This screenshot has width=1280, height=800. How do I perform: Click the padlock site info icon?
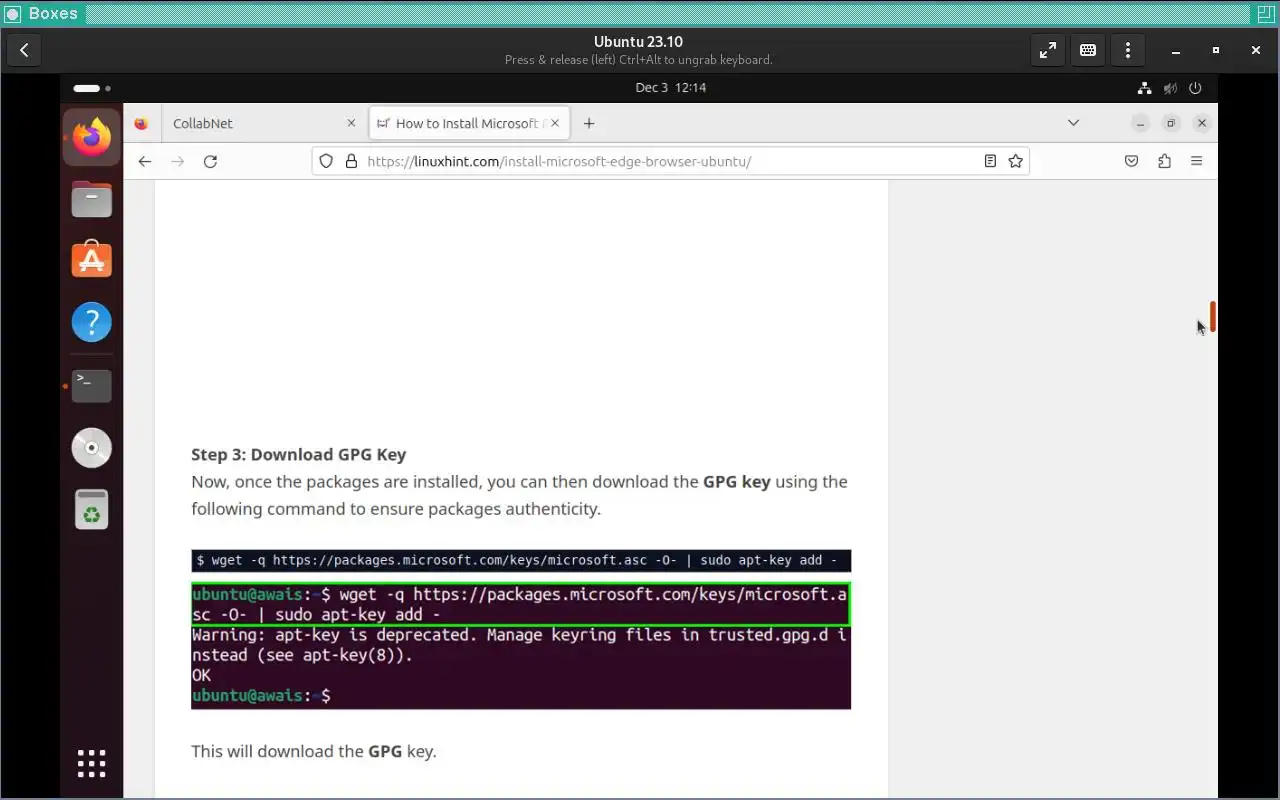point(351,161)
